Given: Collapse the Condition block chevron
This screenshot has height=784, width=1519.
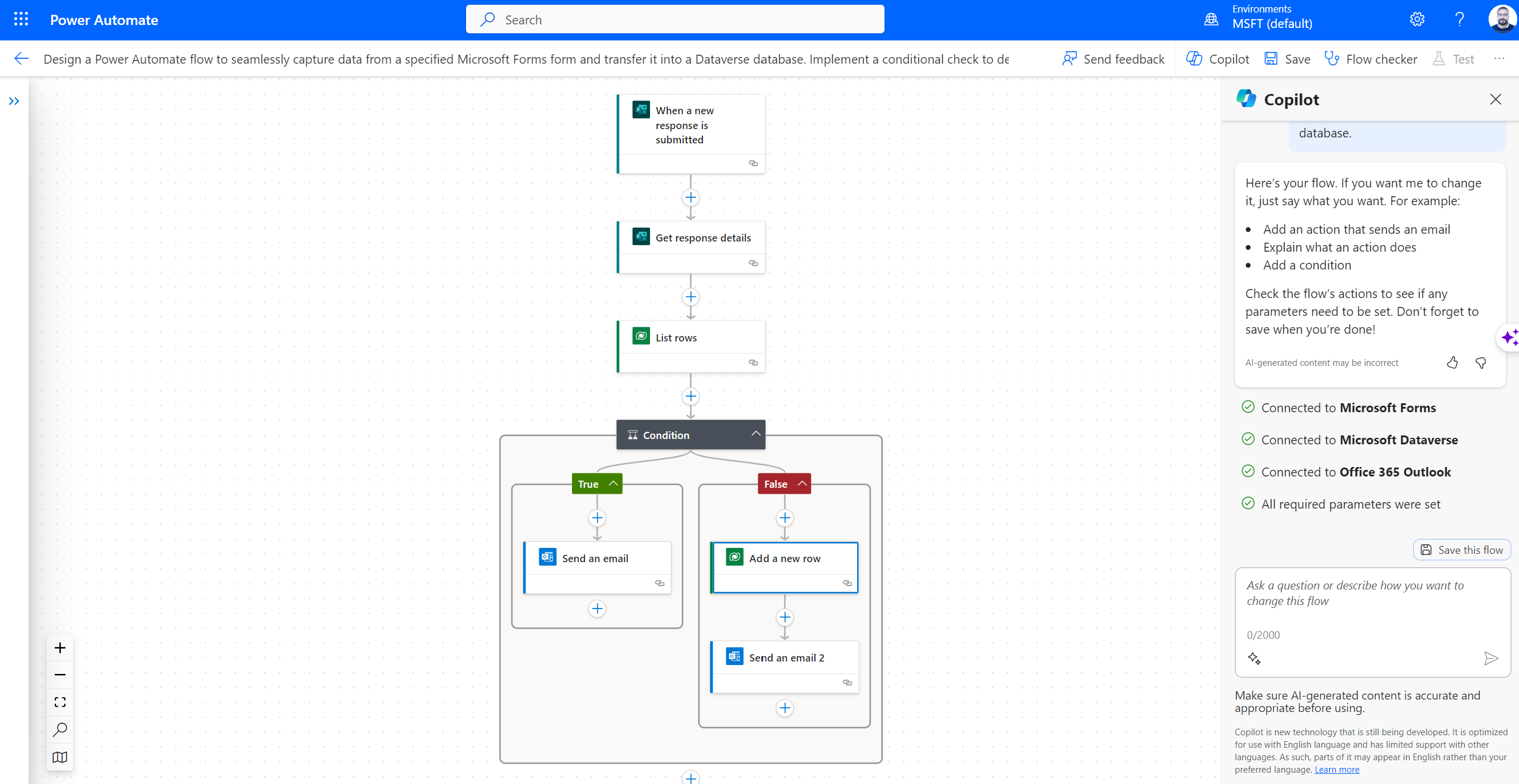Looking at the screenshot, I should pyautogui.click(x=755, y=434).
